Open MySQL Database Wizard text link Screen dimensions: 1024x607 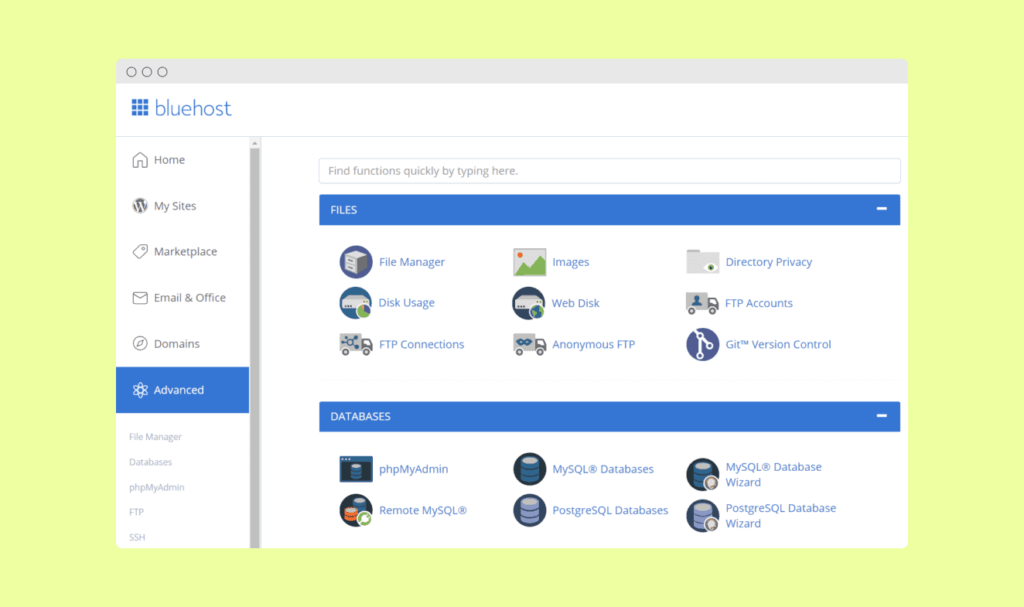tap(774, 474)
